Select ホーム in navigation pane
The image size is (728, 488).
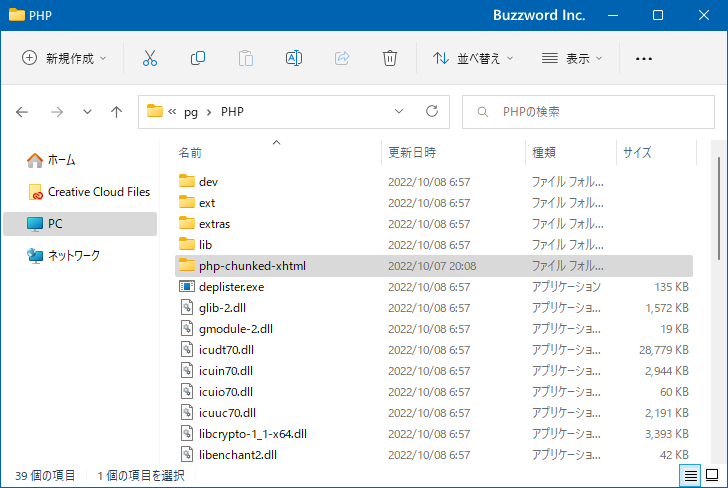click(80, 160)
